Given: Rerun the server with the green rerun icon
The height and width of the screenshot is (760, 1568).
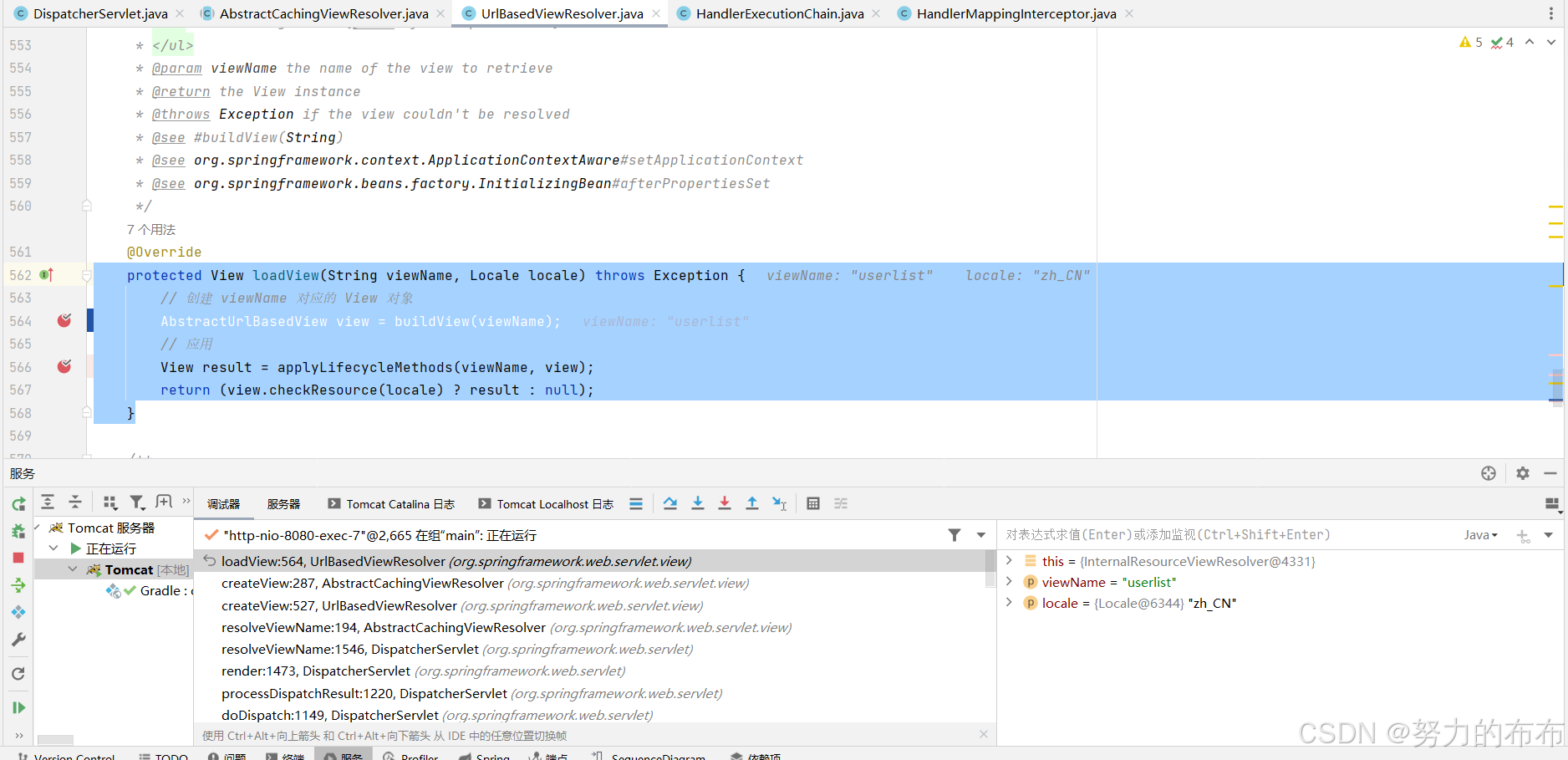Looking at the screenshot, I should (18, 503).
